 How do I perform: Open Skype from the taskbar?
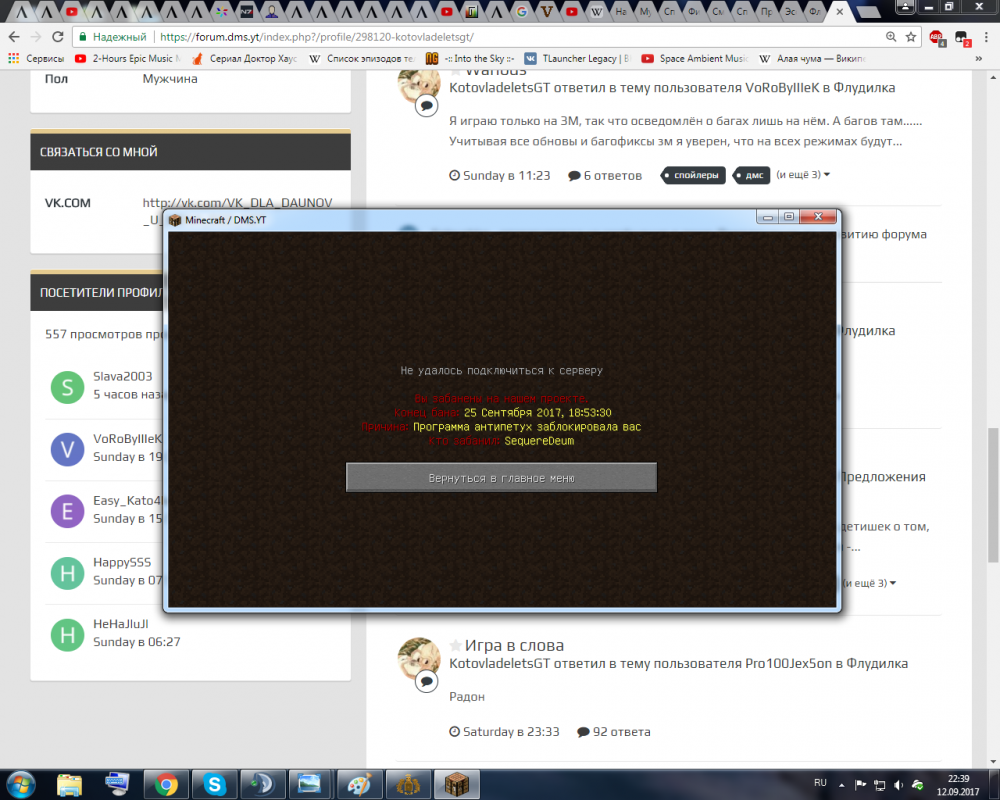(x=214, y=782)
